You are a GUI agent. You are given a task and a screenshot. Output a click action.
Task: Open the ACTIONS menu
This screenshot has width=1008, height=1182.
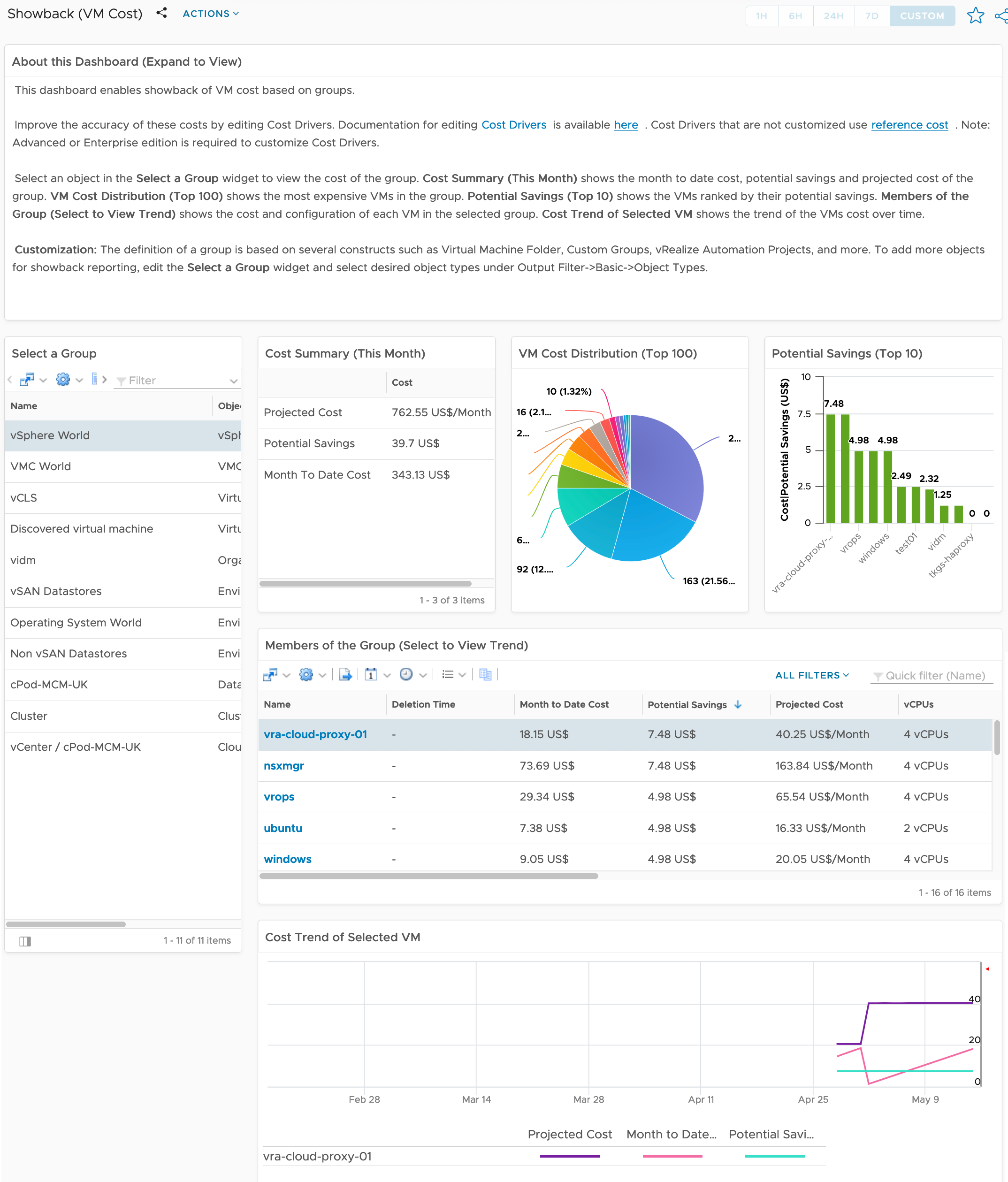point(211,14)
